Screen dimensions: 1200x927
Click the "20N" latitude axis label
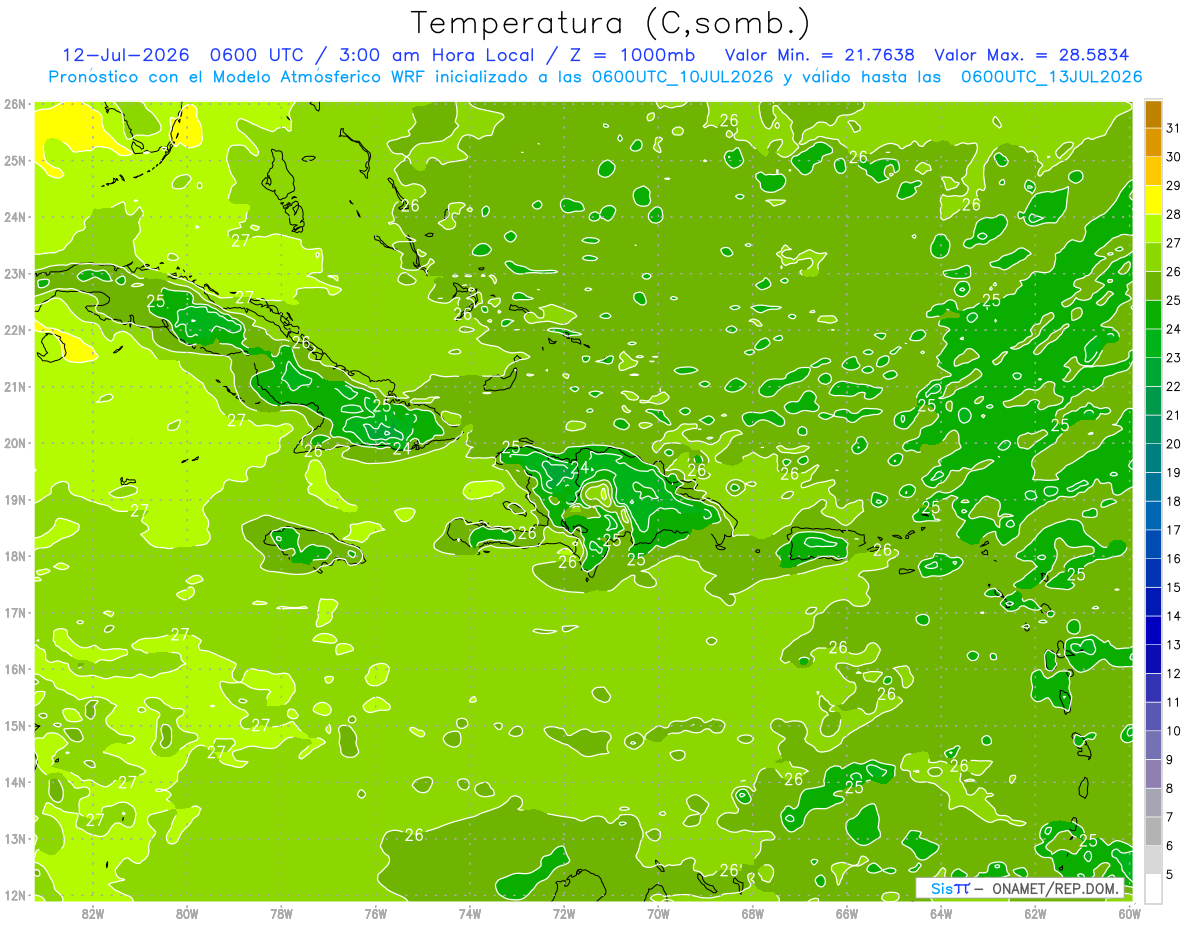pyautogui.click(x=15, y=443)
